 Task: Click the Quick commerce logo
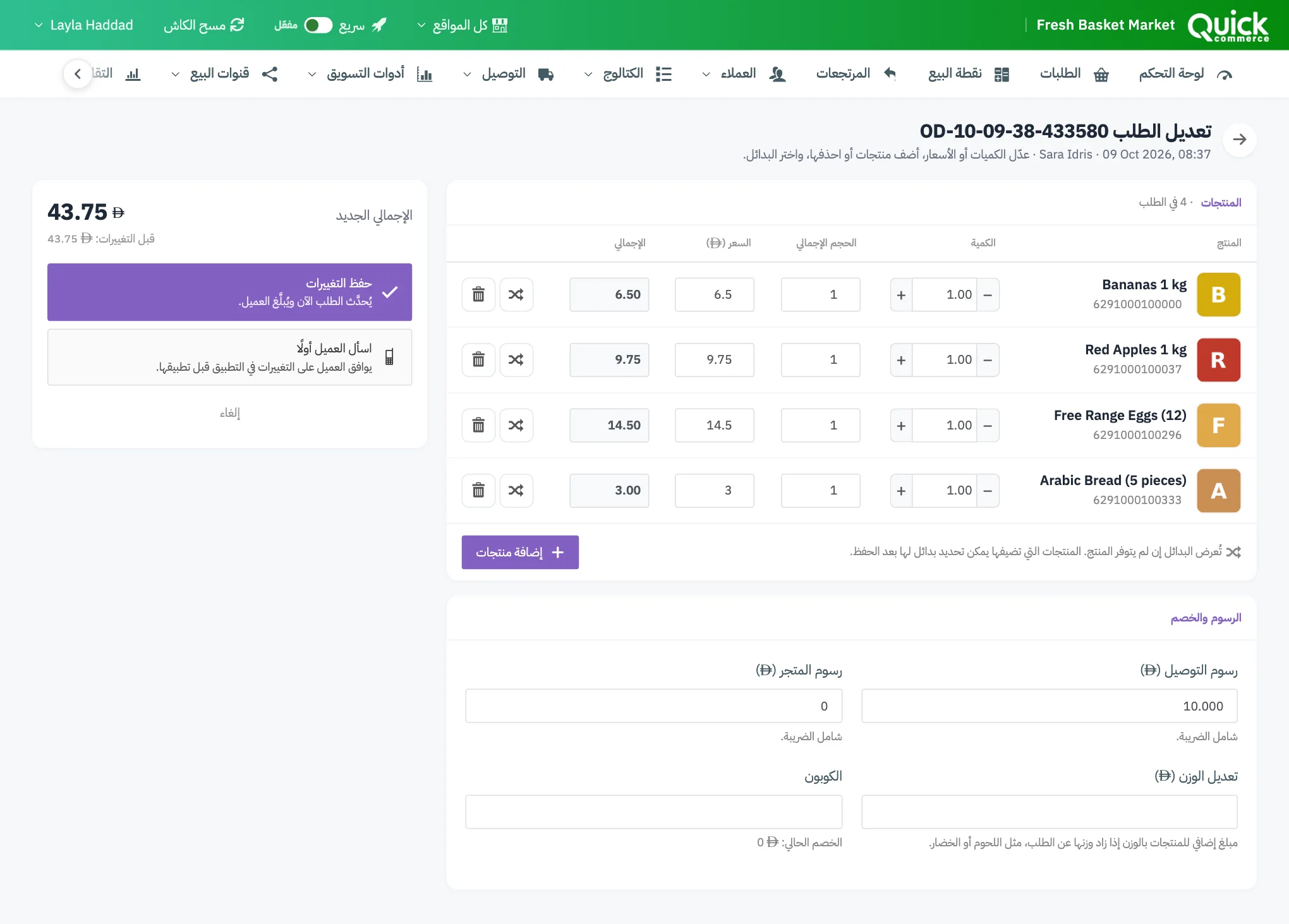click(x=1228, y=26)
